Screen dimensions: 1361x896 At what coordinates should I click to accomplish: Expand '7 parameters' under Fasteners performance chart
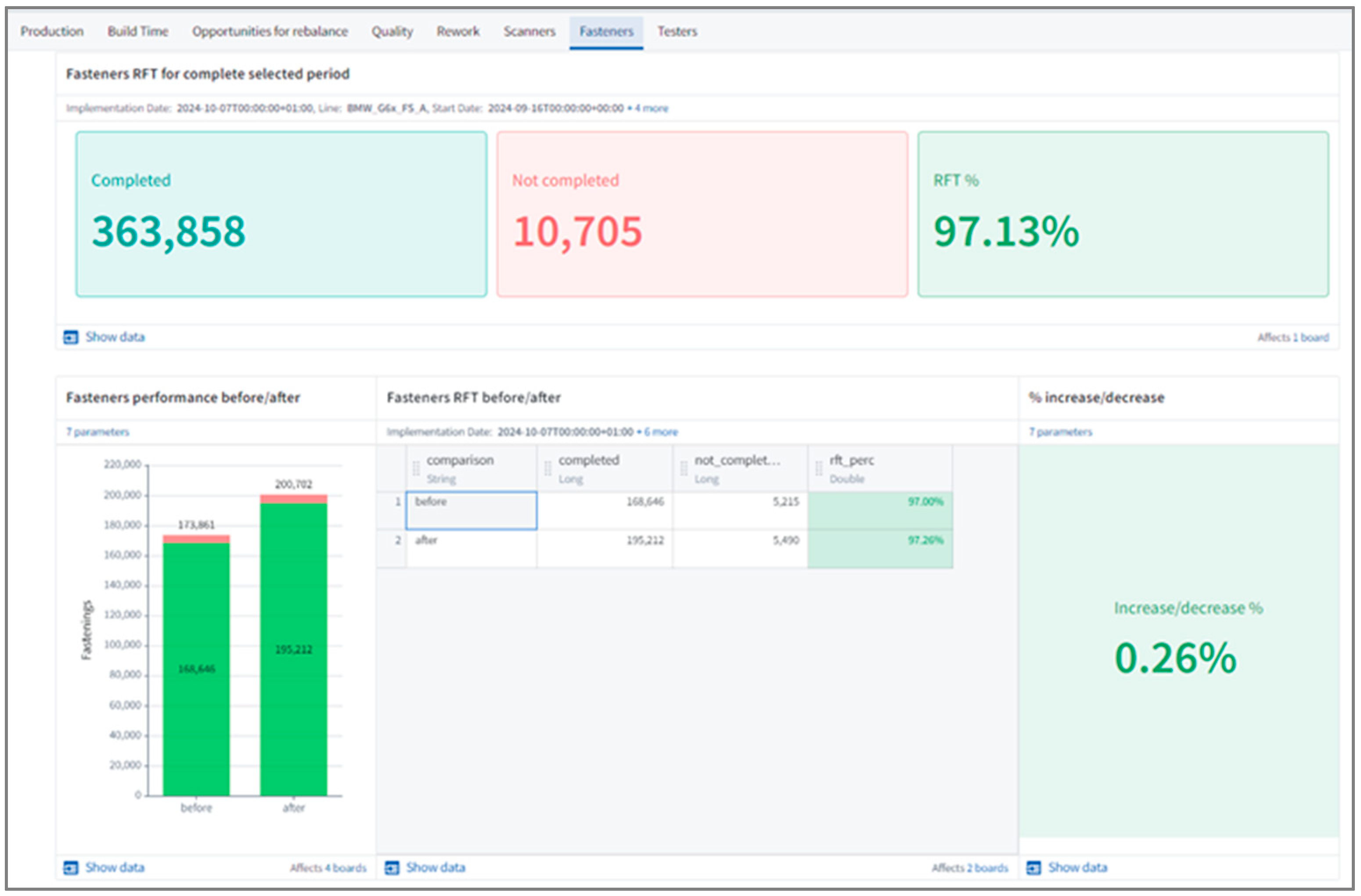[x=97, y=432]
